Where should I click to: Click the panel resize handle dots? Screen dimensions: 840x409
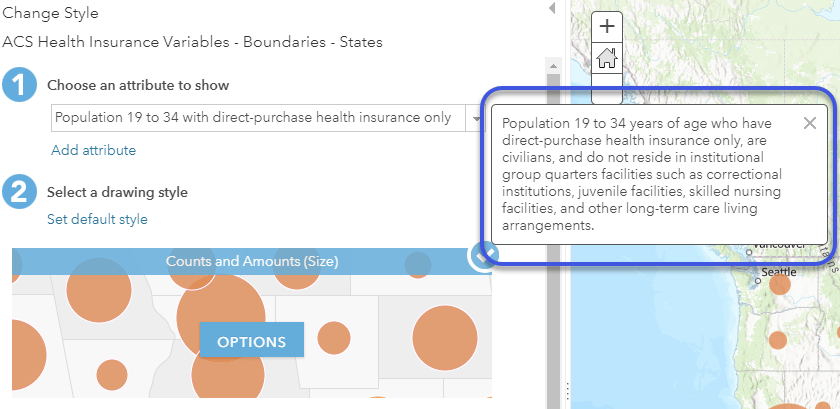tap(567, 390)
